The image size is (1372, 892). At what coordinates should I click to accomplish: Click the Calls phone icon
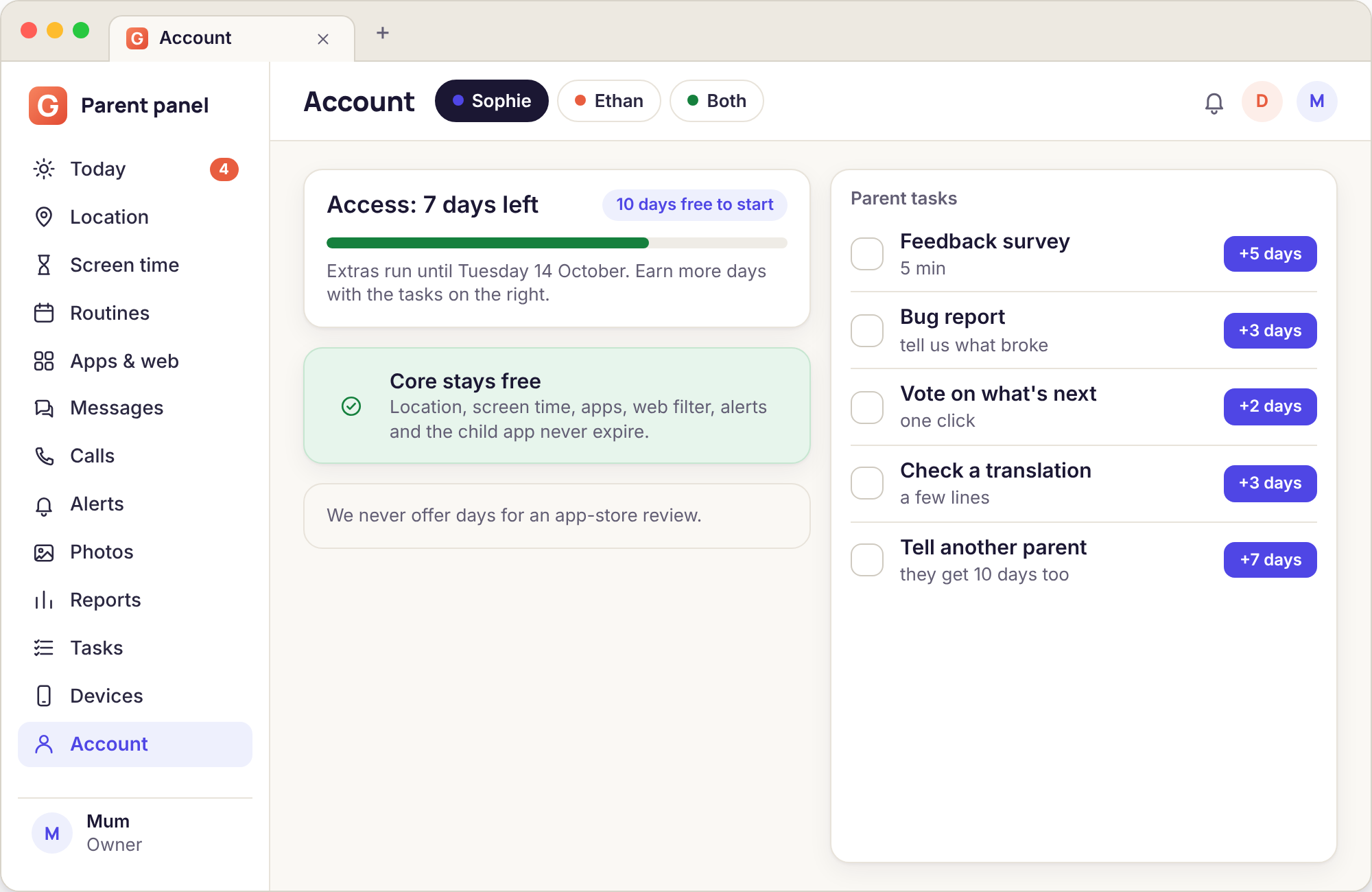coord(44,456)
